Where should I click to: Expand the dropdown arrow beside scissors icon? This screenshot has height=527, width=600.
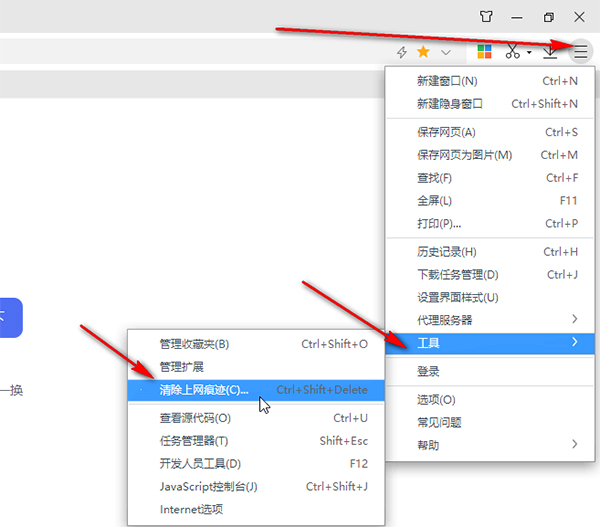(529, 52)
